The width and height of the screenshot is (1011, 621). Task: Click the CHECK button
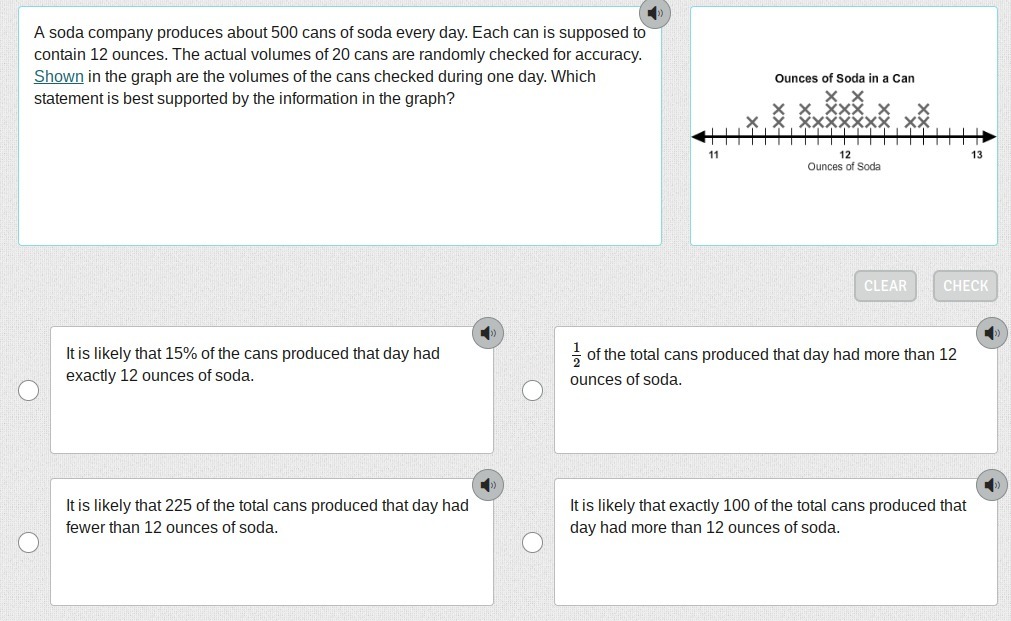pos(965,286)
